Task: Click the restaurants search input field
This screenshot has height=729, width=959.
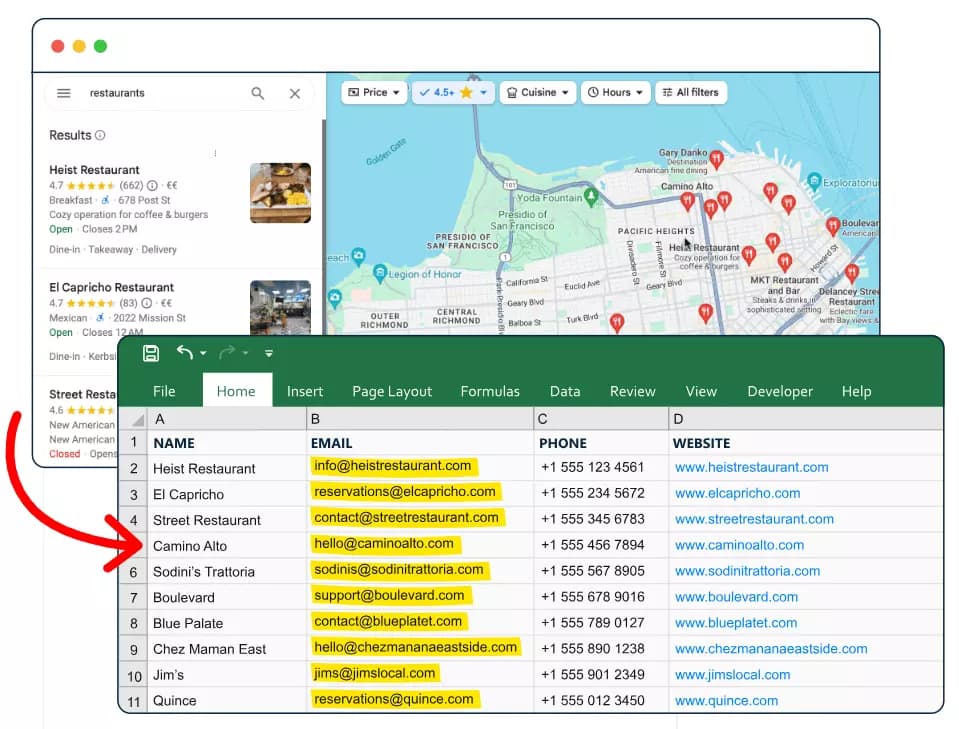Action: [150, 92]
